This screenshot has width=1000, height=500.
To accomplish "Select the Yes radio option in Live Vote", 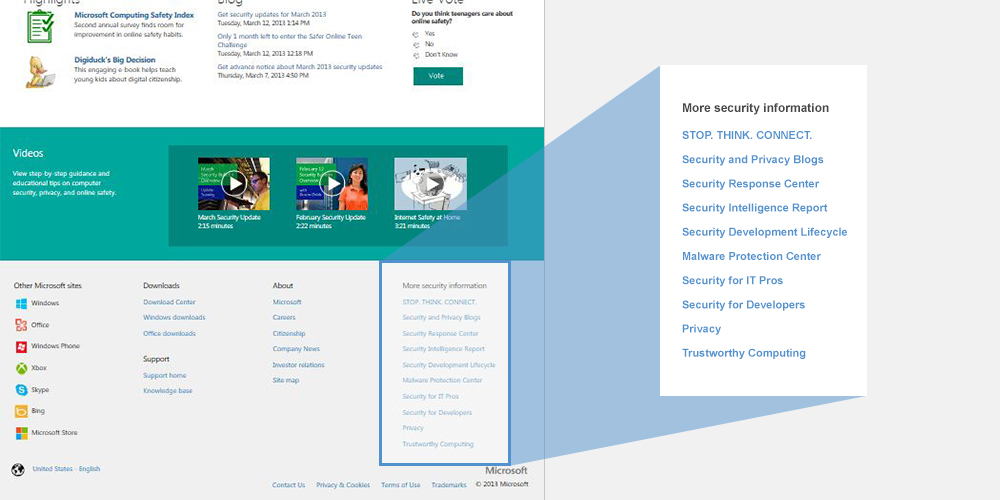I will 416,34.
